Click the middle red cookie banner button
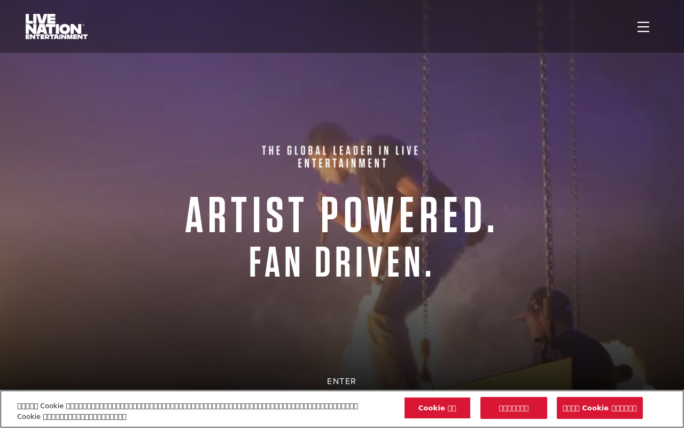The height and width of the screenshot is (428, 684). click(x=513, y=408)
